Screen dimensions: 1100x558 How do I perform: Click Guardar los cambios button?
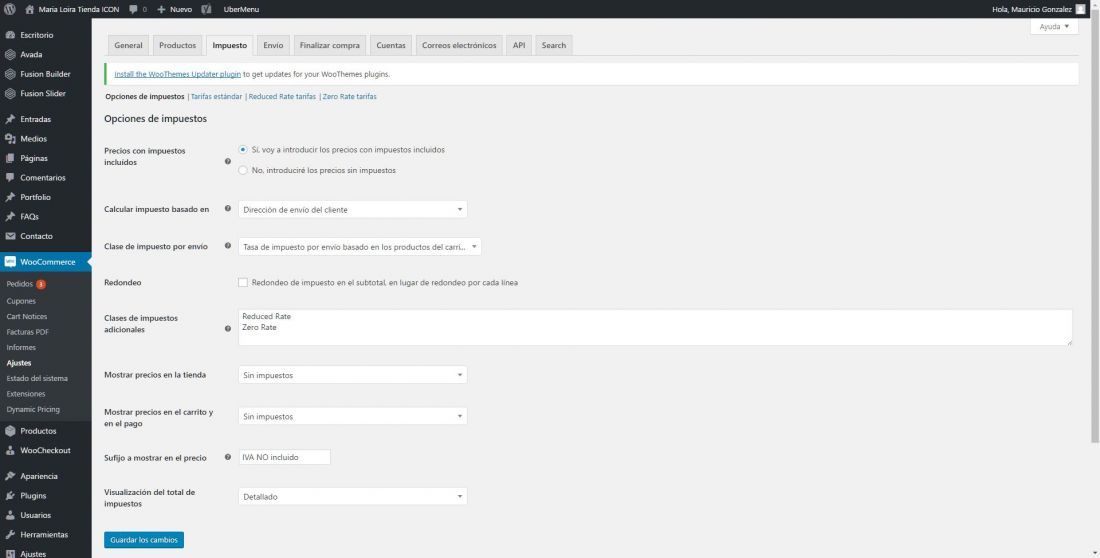pyautogui.click(x=144, y=540)
